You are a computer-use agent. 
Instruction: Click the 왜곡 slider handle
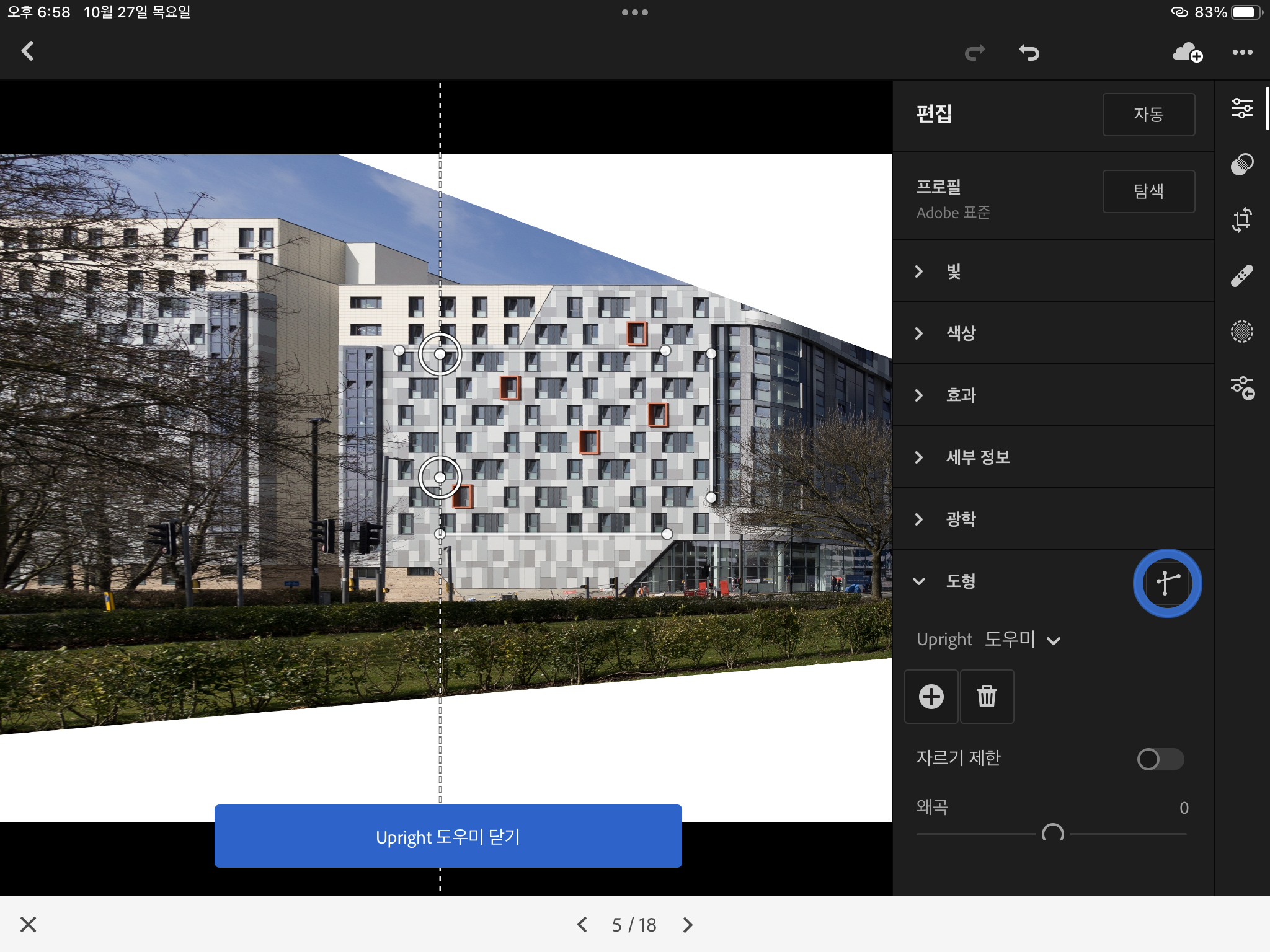1052,834
